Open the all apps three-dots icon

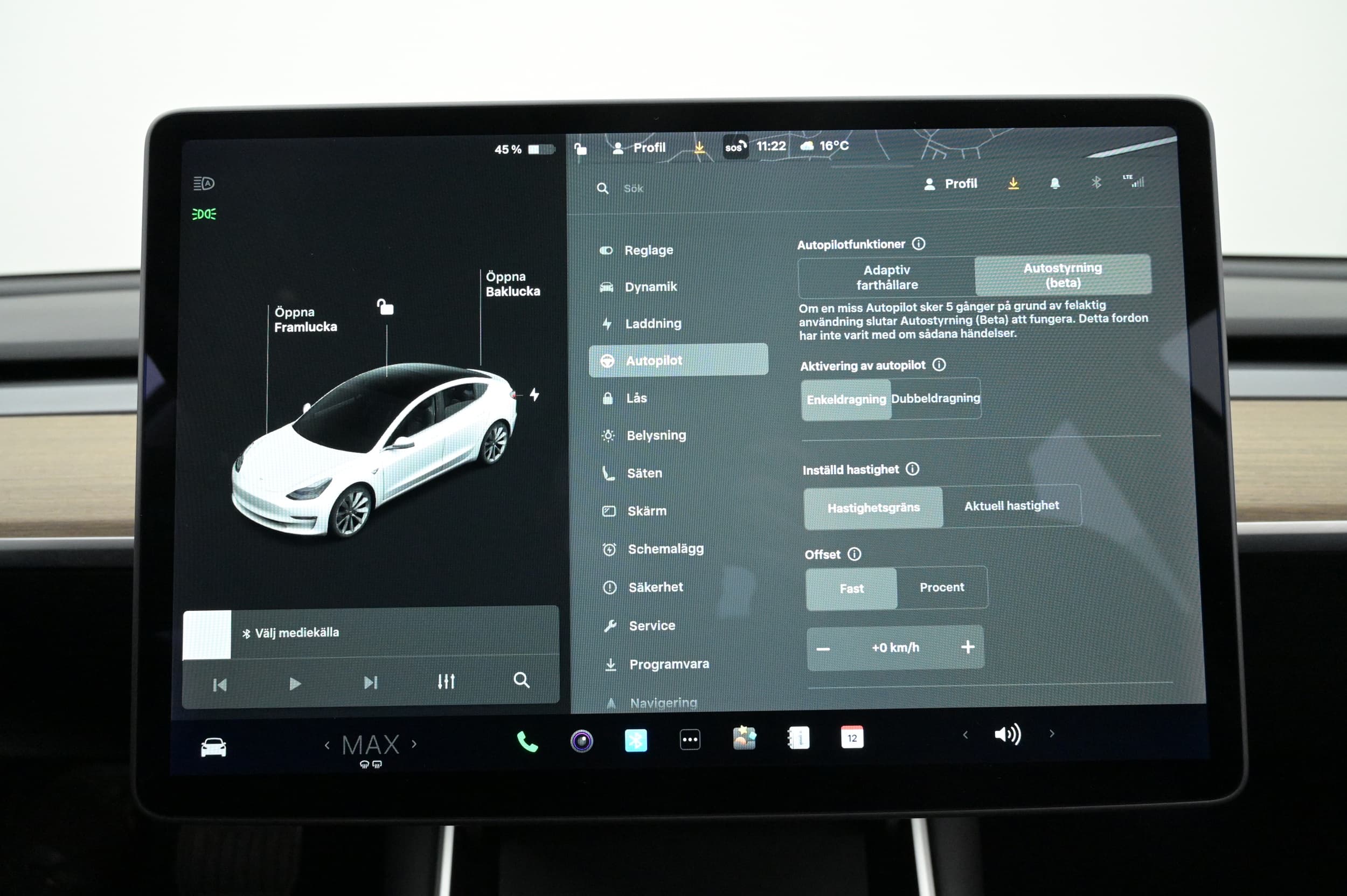(690, 739)
